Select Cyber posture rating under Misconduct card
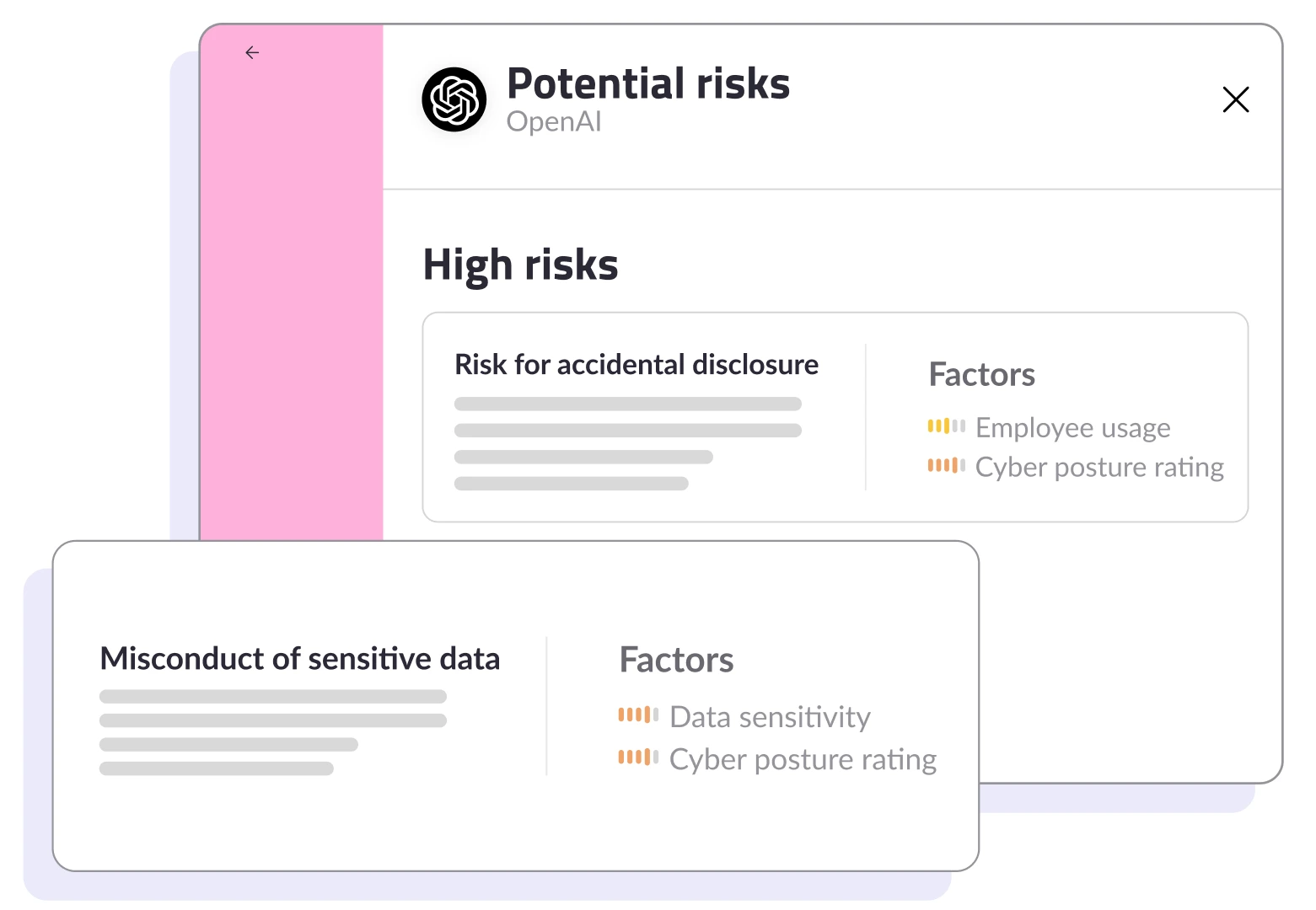Image resolution: width=1316 pixels, height=910 pixels. 803,759
